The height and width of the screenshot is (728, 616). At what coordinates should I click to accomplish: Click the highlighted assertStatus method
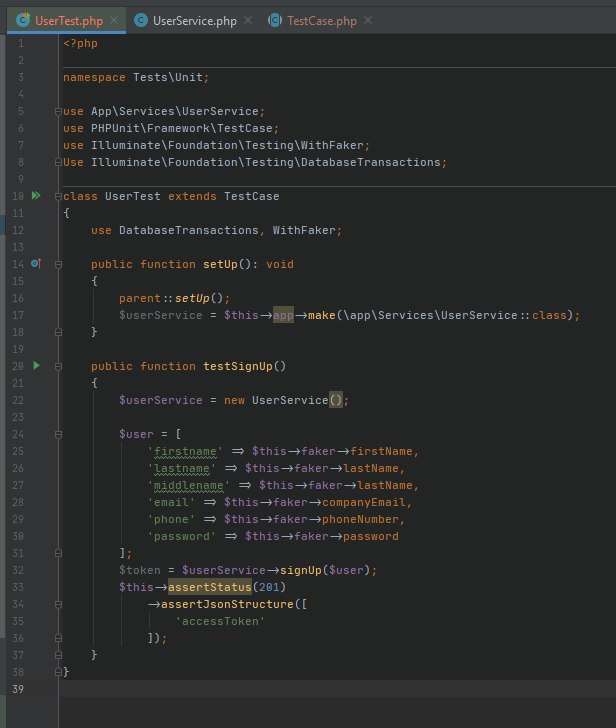(209, 587)
